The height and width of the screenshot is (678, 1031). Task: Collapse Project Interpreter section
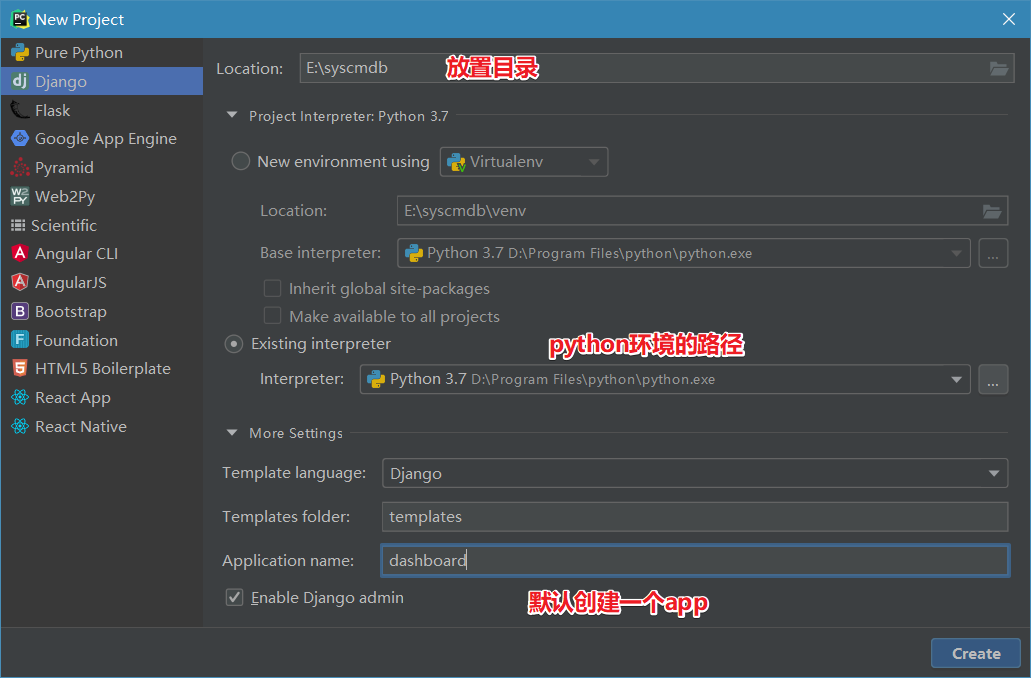coord(231,115)
